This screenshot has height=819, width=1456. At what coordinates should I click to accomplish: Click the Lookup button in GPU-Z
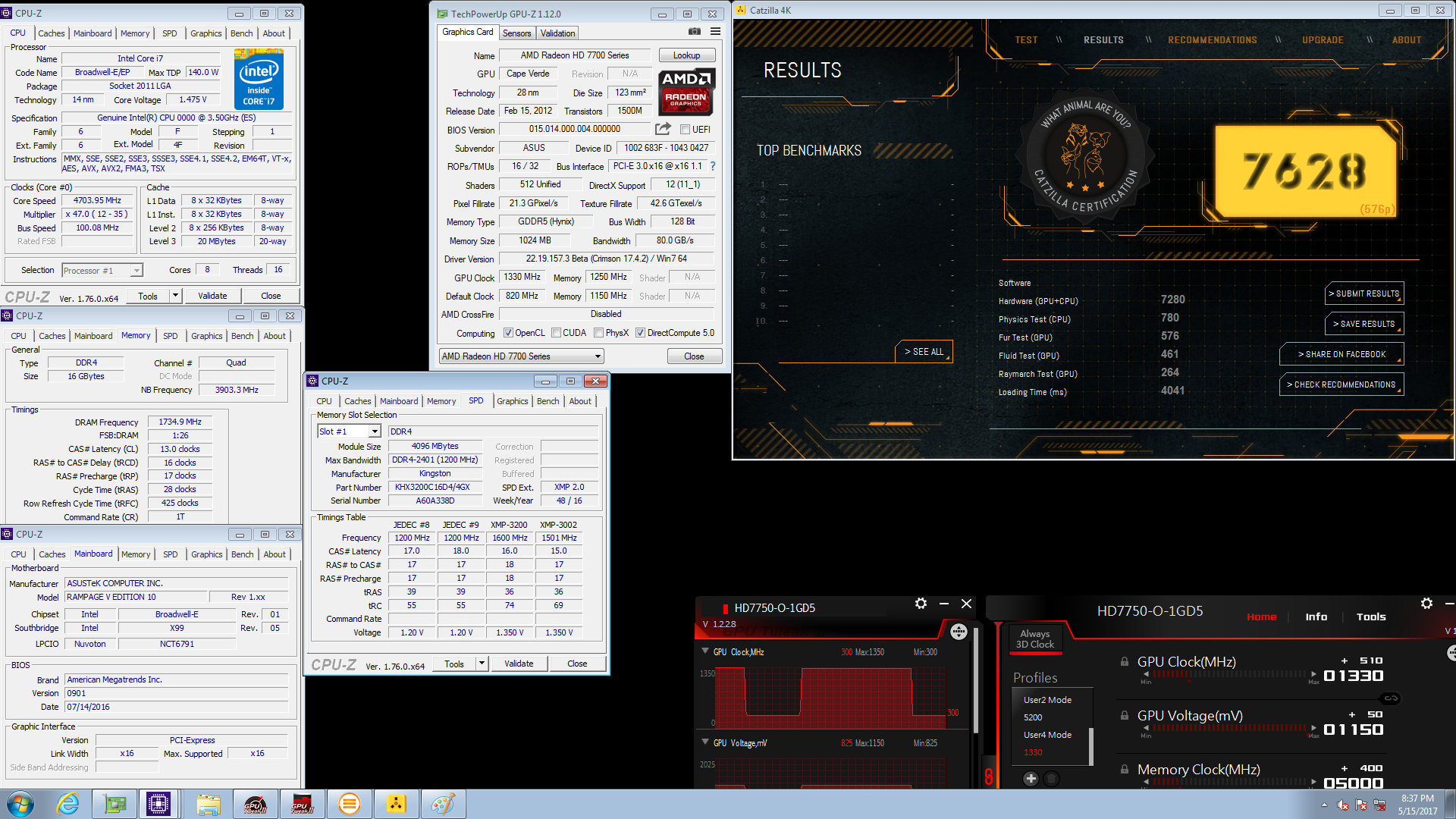(x=686, y=55)
